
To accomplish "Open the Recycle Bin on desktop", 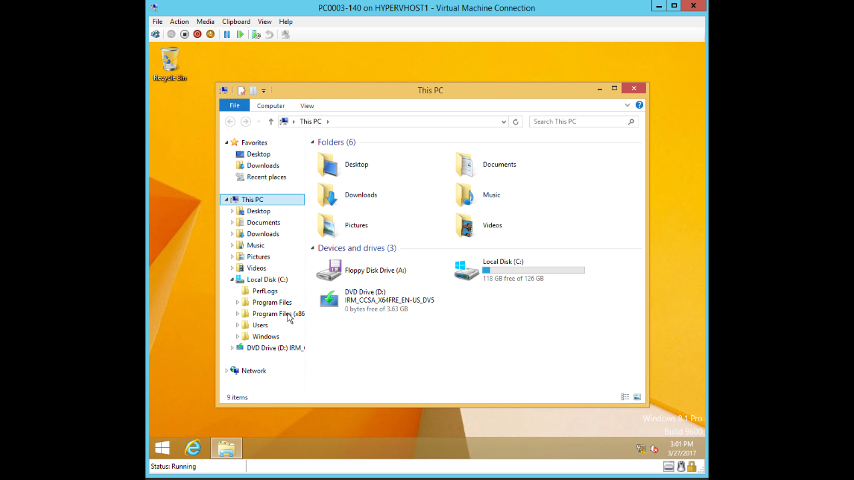I will (x=170, y=62).
